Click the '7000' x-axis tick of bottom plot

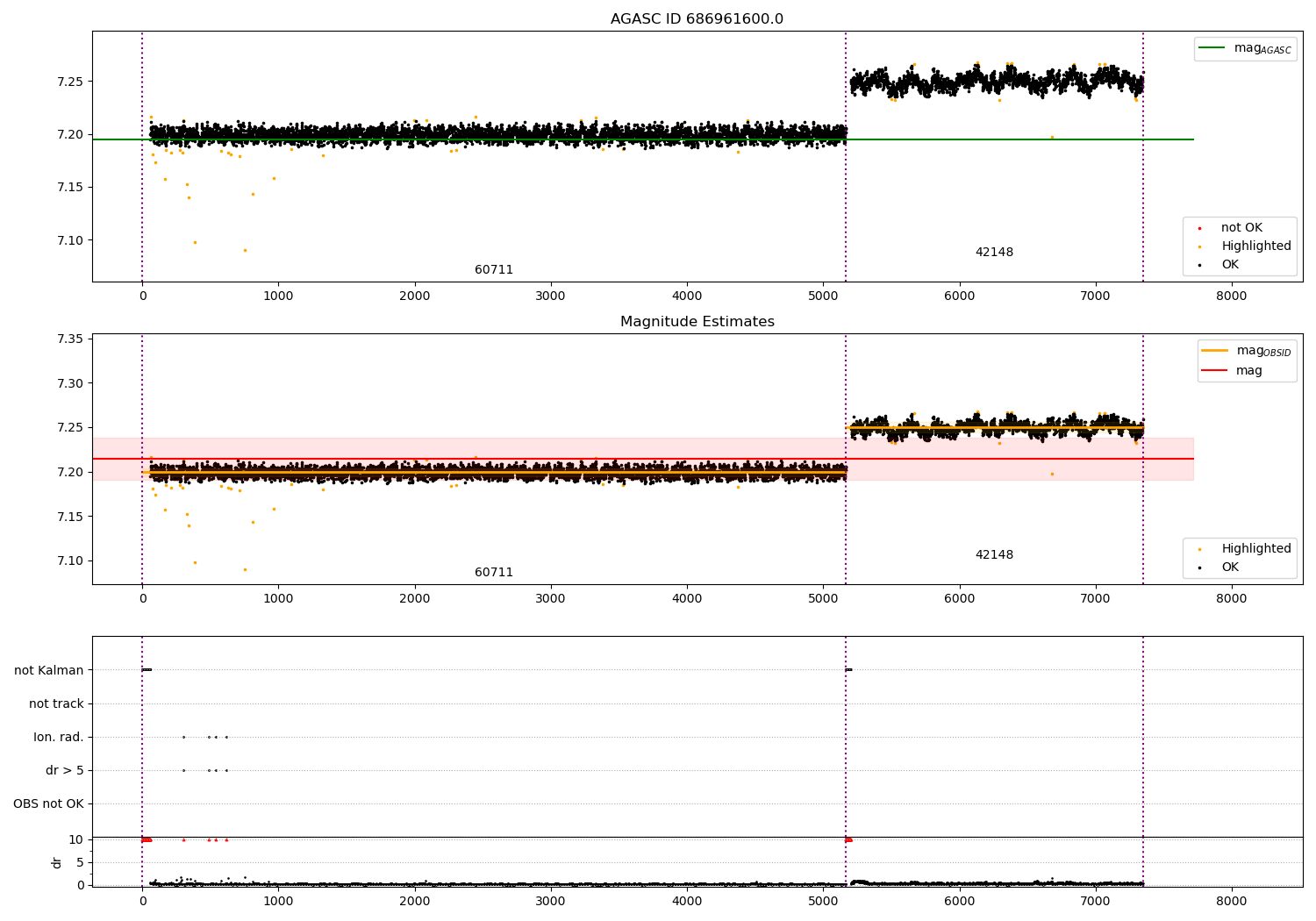(1095, 902)
